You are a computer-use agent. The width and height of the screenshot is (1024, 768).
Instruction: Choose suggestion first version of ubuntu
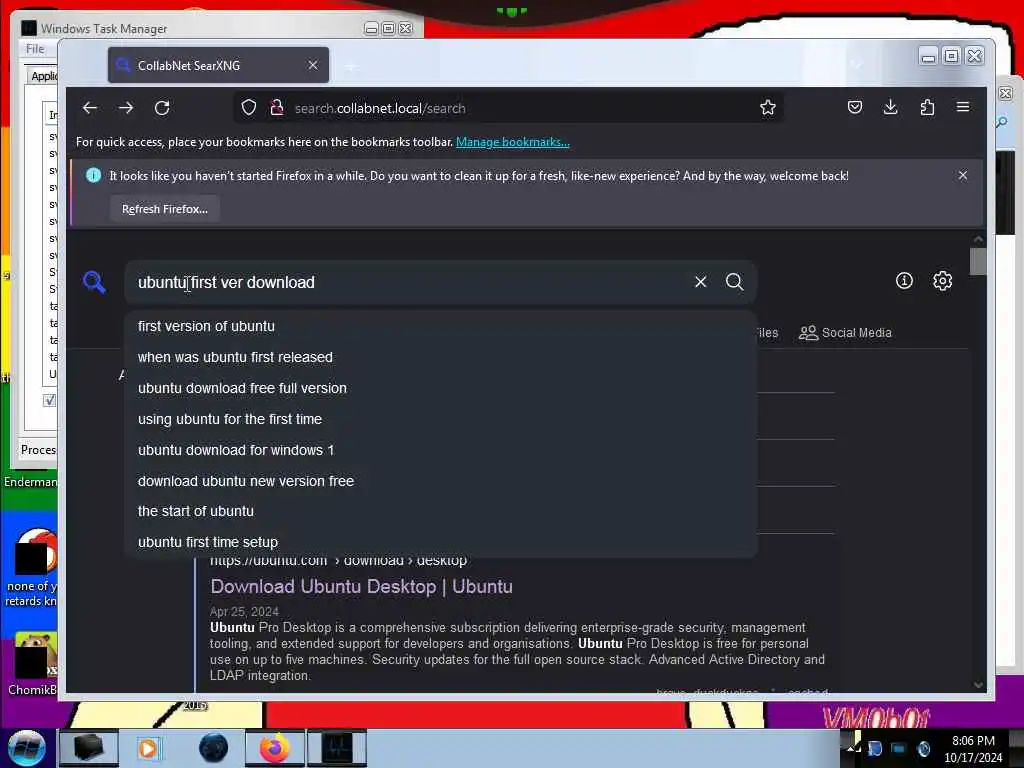[441, 326]
